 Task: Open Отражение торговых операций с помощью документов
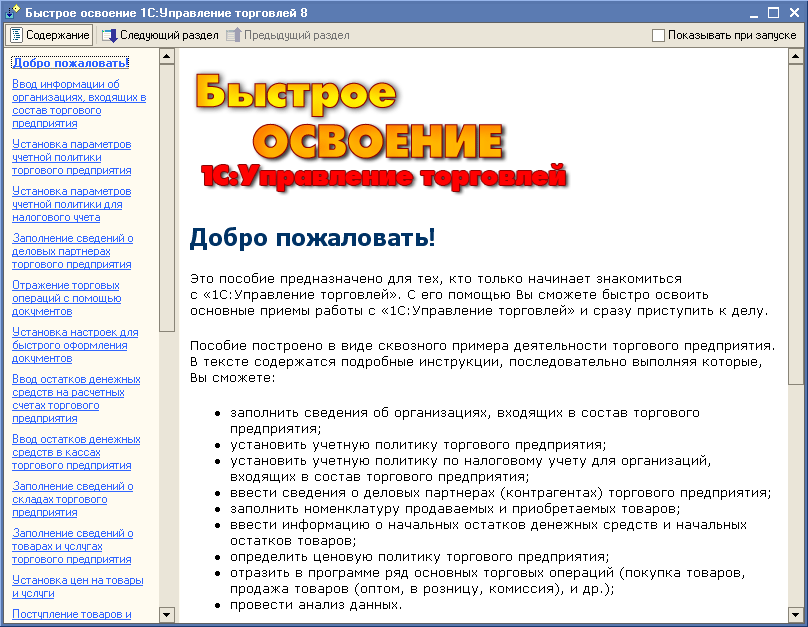[66, 298]
